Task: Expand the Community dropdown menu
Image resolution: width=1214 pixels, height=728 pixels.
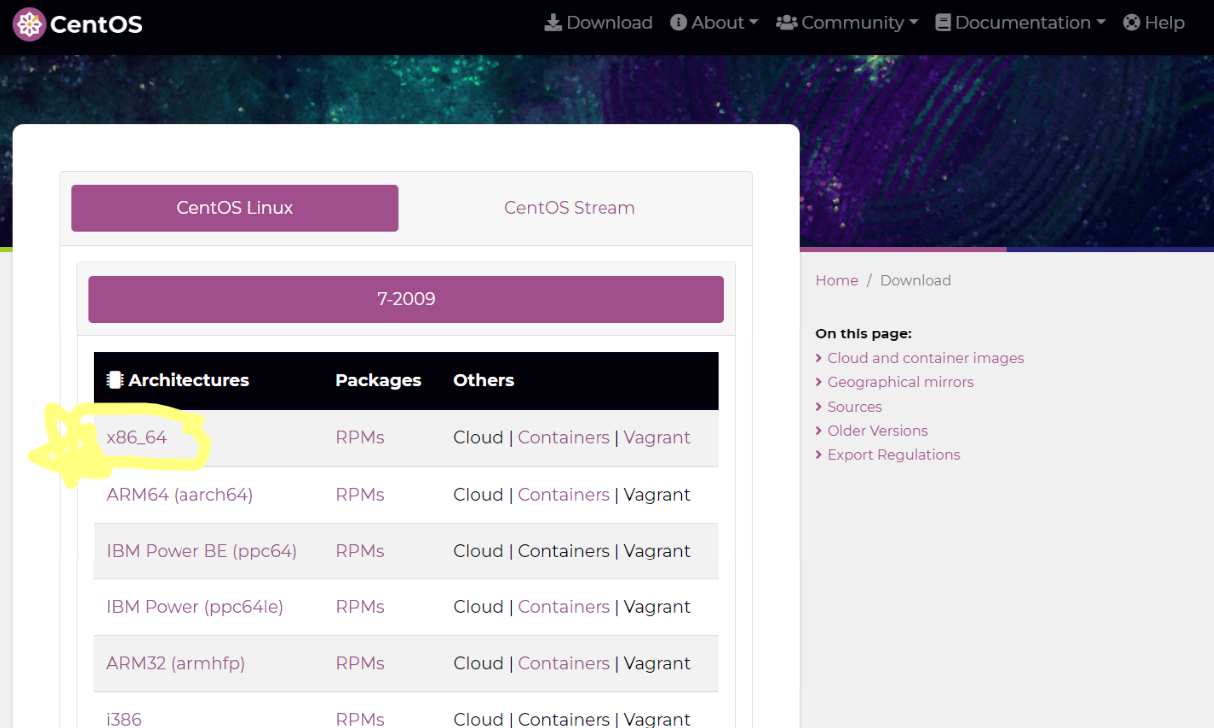Action: click(x=847, y=22)
